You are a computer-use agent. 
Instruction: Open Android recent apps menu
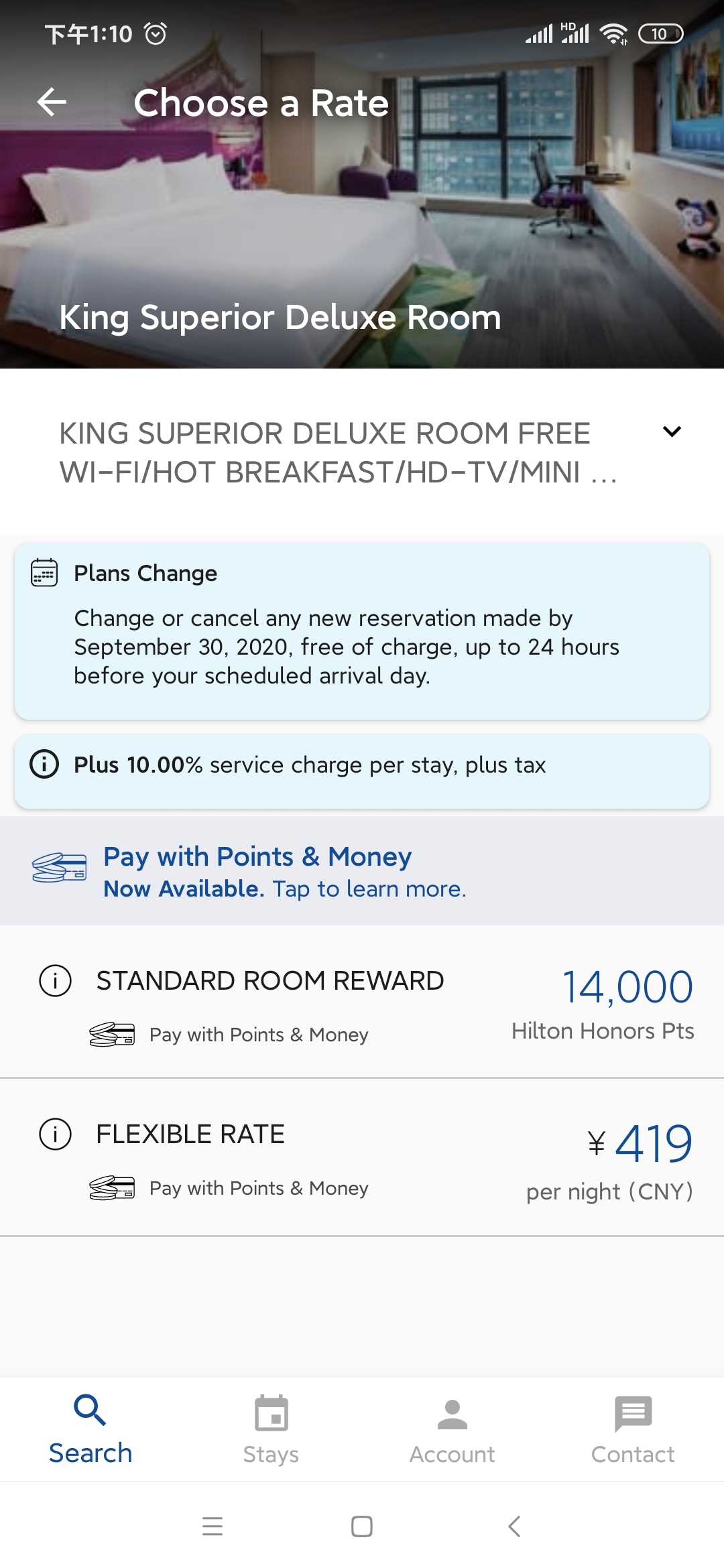click(213, 1526)
